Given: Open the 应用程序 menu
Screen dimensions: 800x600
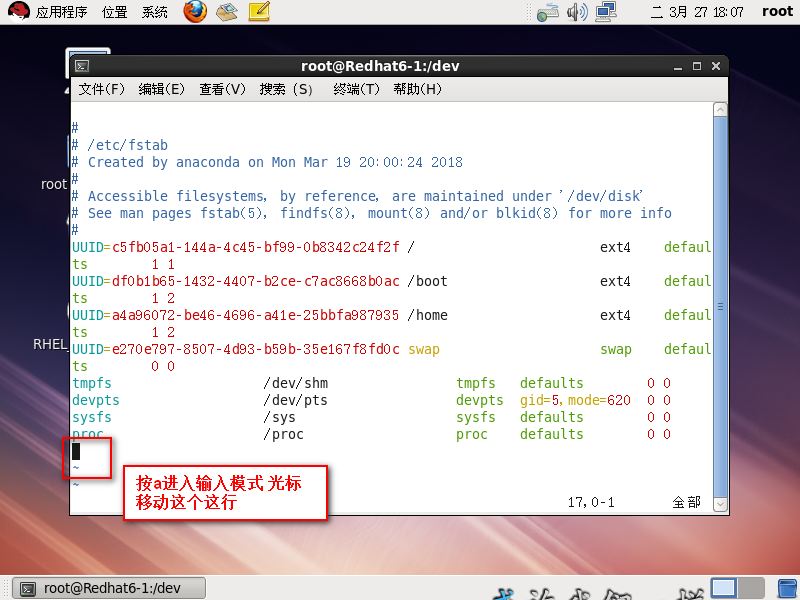Looking at the screenshot, I should [x=61, y=12].
